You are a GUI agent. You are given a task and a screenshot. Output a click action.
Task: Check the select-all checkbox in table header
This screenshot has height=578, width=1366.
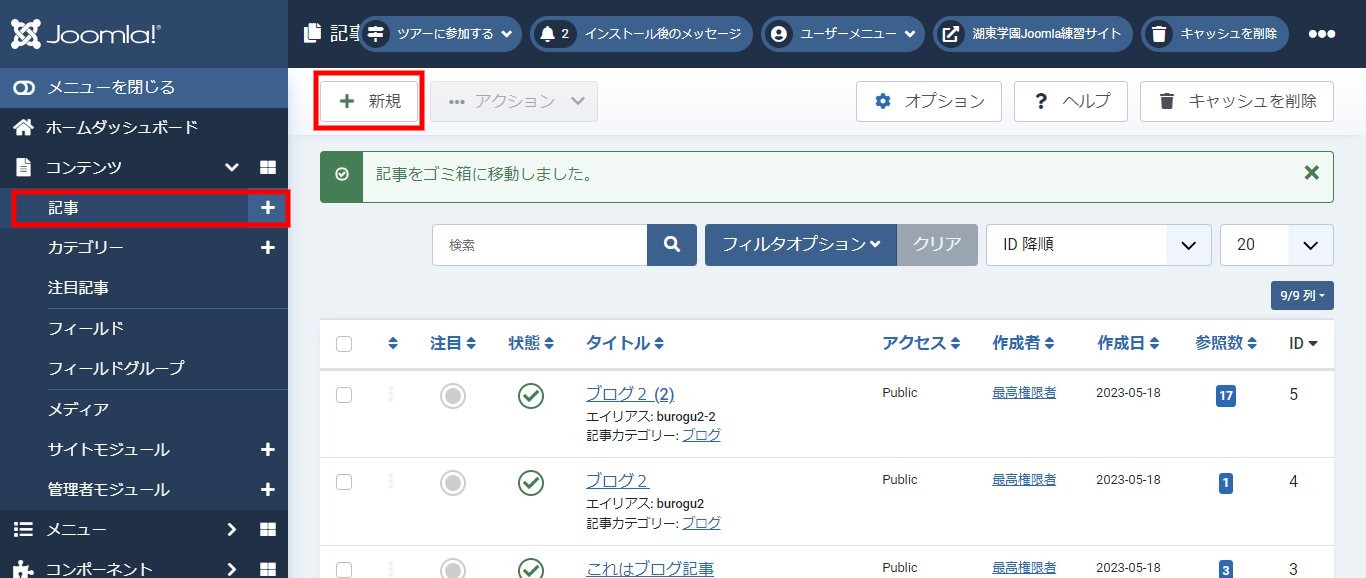(x=344, y=344)
